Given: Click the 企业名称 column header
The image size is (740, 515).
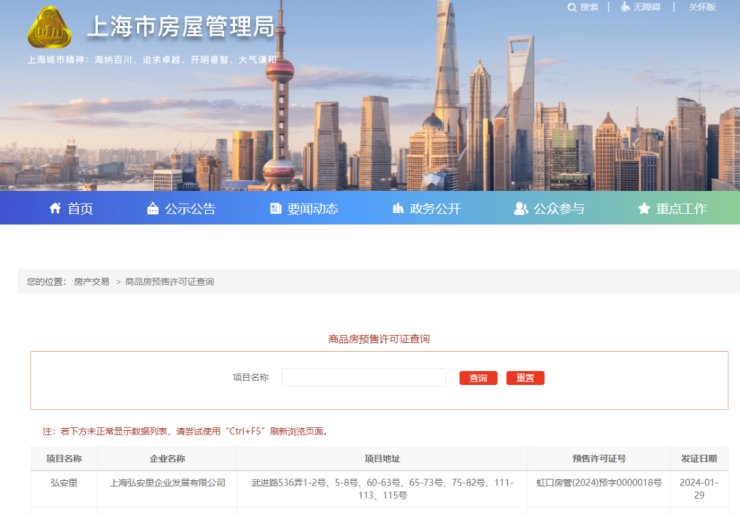Looking at the screenshot, I should [168, 458].
